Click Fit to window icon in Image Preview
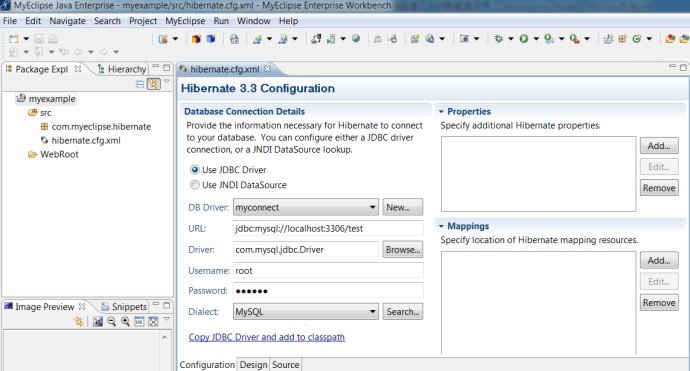 (x=153, y=321)
